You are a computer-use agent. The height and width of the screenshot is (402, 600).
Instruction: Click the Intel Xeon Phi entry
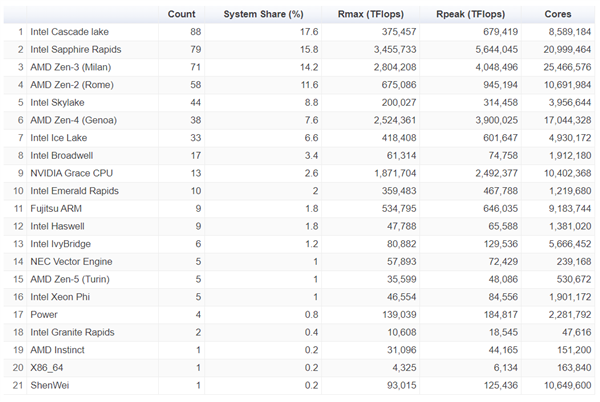[62, 294]
